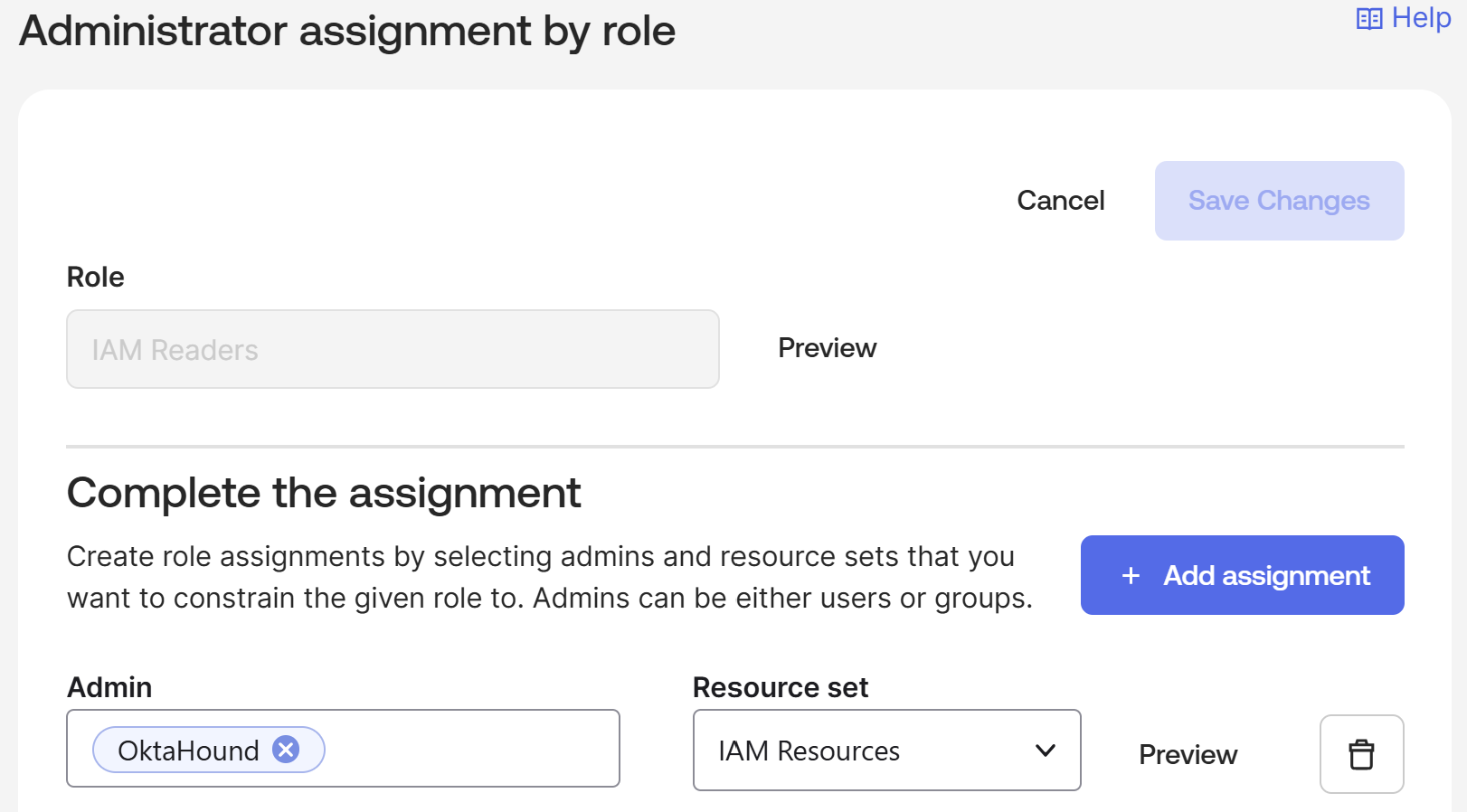Click the Resource set label
The width and height of the screenshot is (1467, 812).
780,687
